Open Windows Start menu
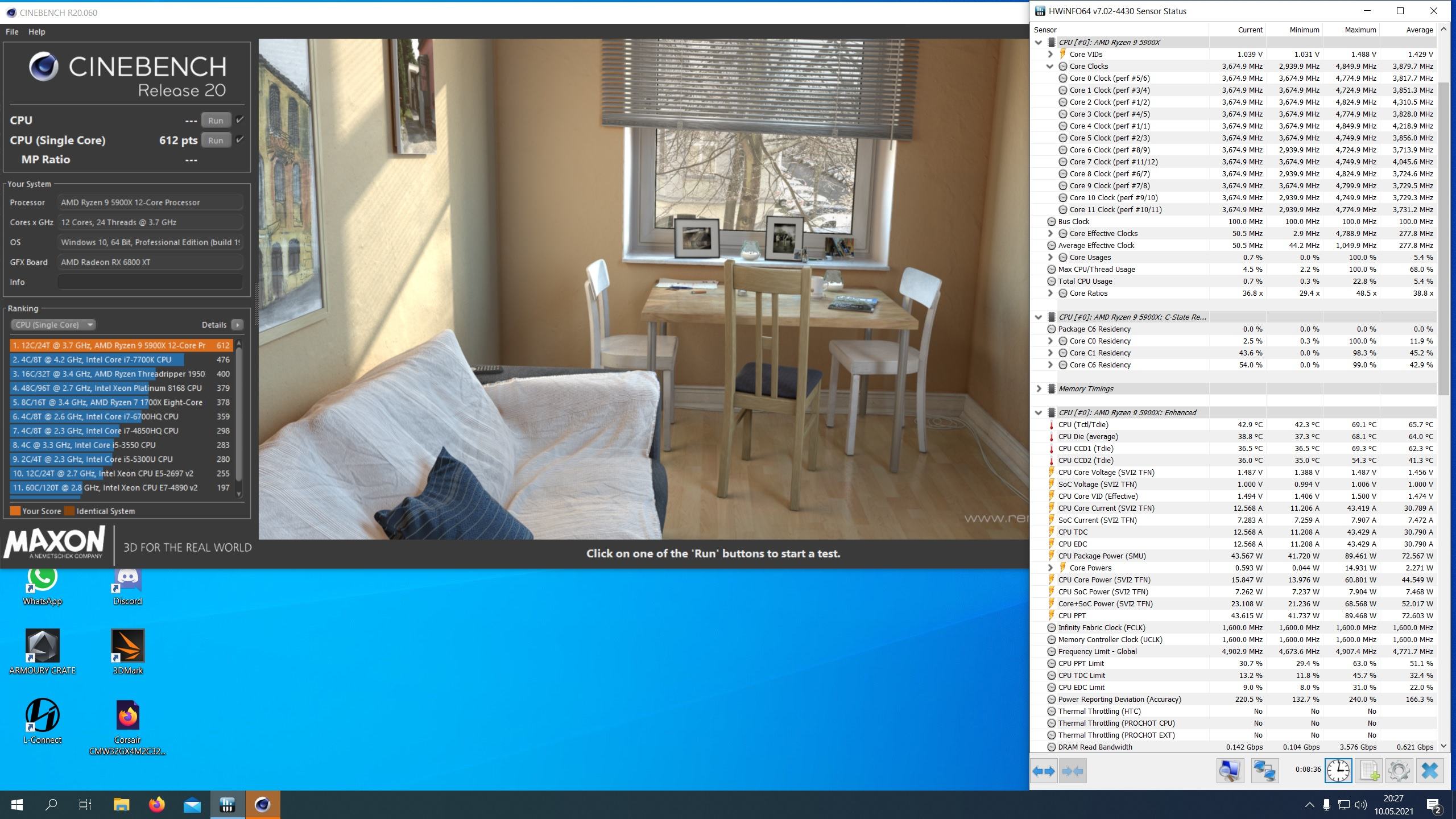This screenshot has height=819, width=1456. point(17,805)
